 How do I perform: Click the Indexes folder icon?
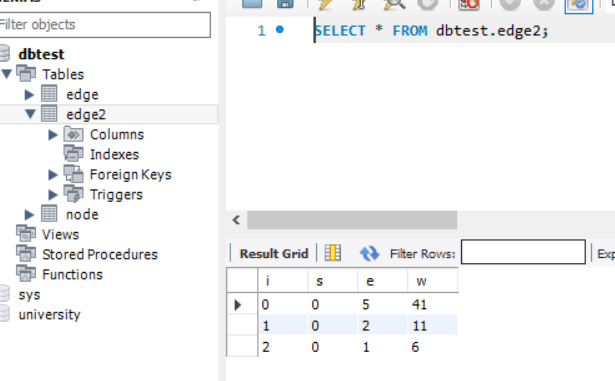[x=73, y=154]
